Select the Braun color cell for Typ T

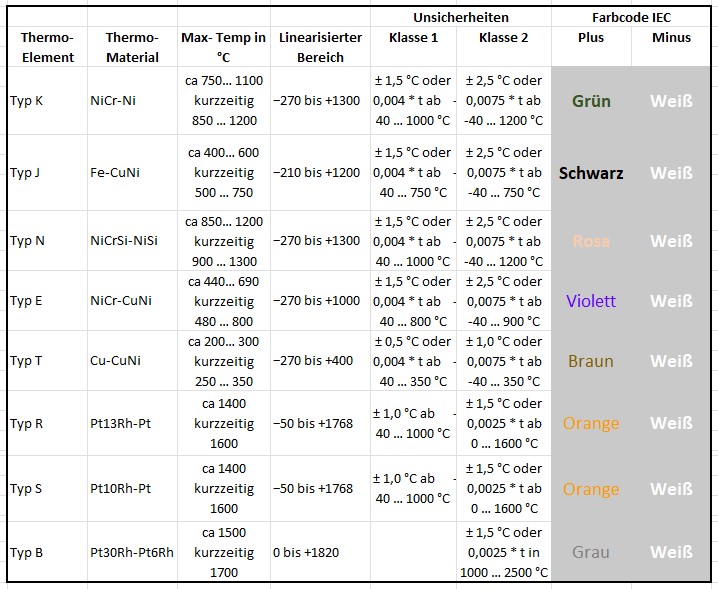(x=591, y=361)
